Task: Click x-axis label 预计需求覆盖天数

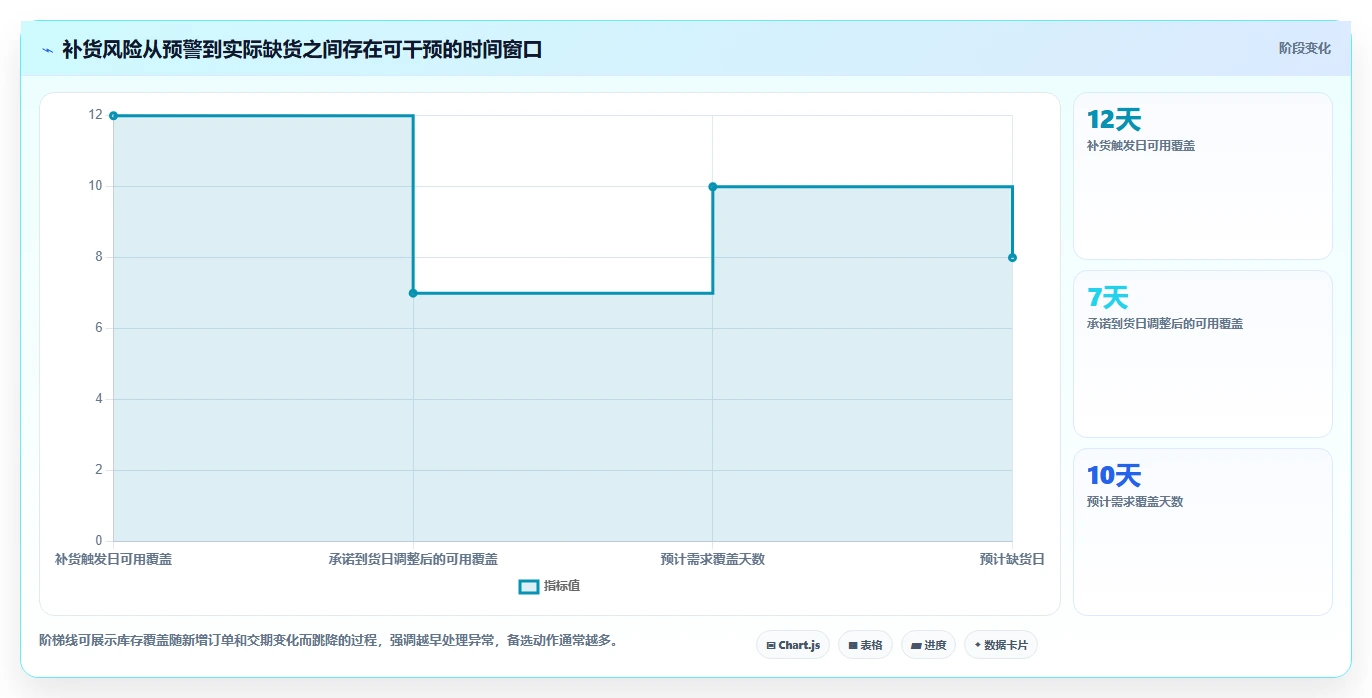Action: [713, 559]
